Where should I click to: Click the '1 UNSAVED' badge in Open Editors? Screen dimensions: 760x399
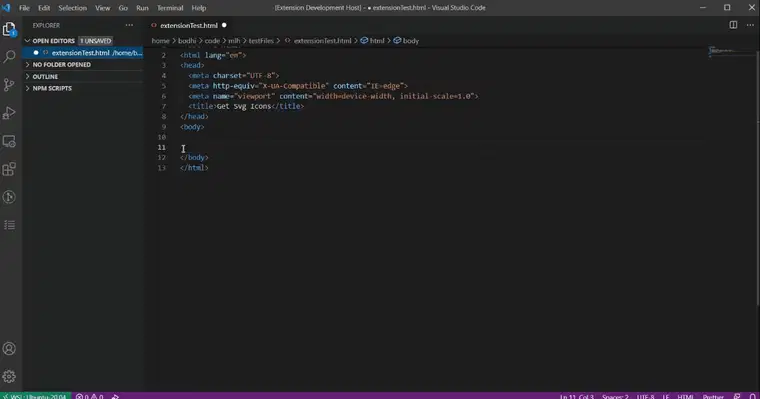95,41
